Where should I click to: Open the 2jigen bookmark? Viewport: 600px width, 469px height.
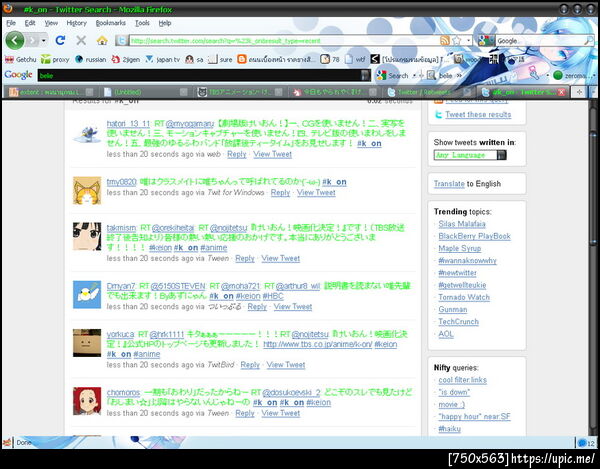click(x=126, y=59)
